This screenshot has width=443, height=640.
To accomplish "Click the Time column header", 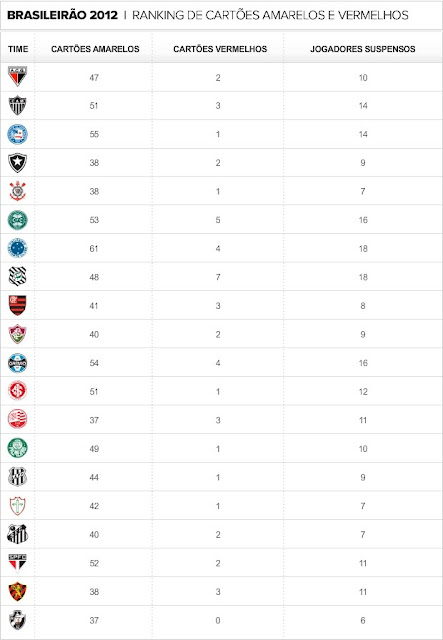I will 18,49.
